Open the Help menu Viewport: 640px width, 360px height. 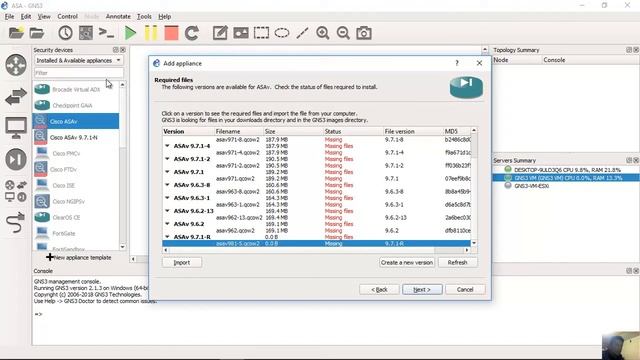tap(164, 16)
